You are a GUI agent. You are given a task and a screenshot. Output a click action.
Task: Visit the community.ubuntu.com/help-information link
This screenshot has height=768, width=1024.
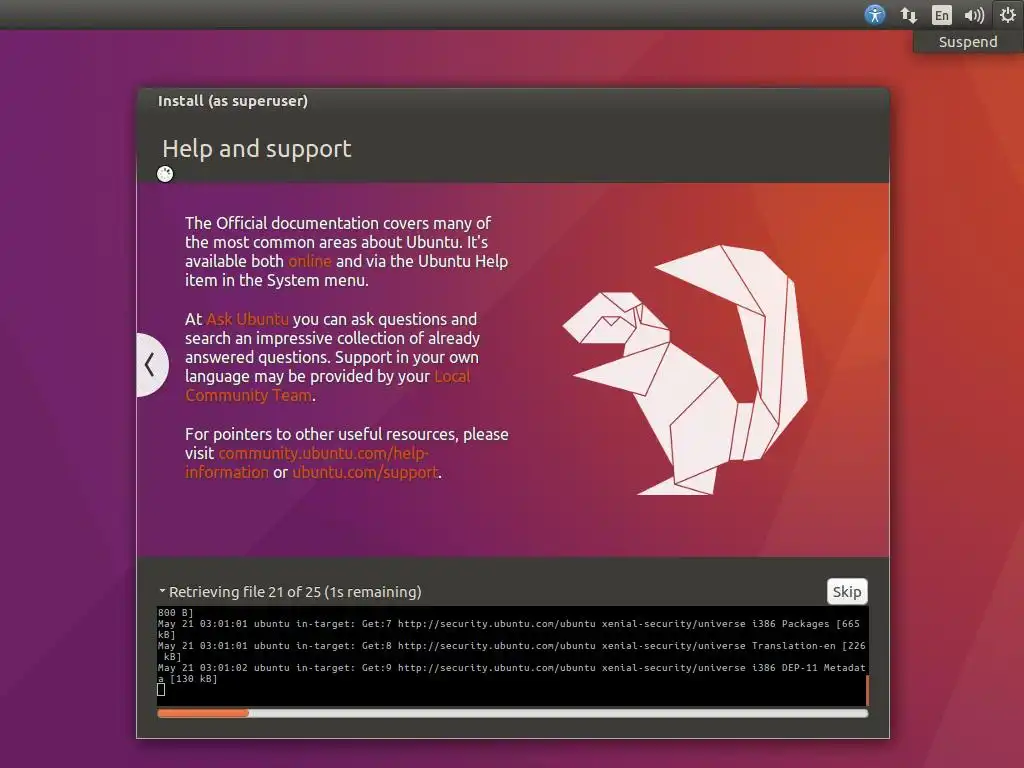(307, 462)
